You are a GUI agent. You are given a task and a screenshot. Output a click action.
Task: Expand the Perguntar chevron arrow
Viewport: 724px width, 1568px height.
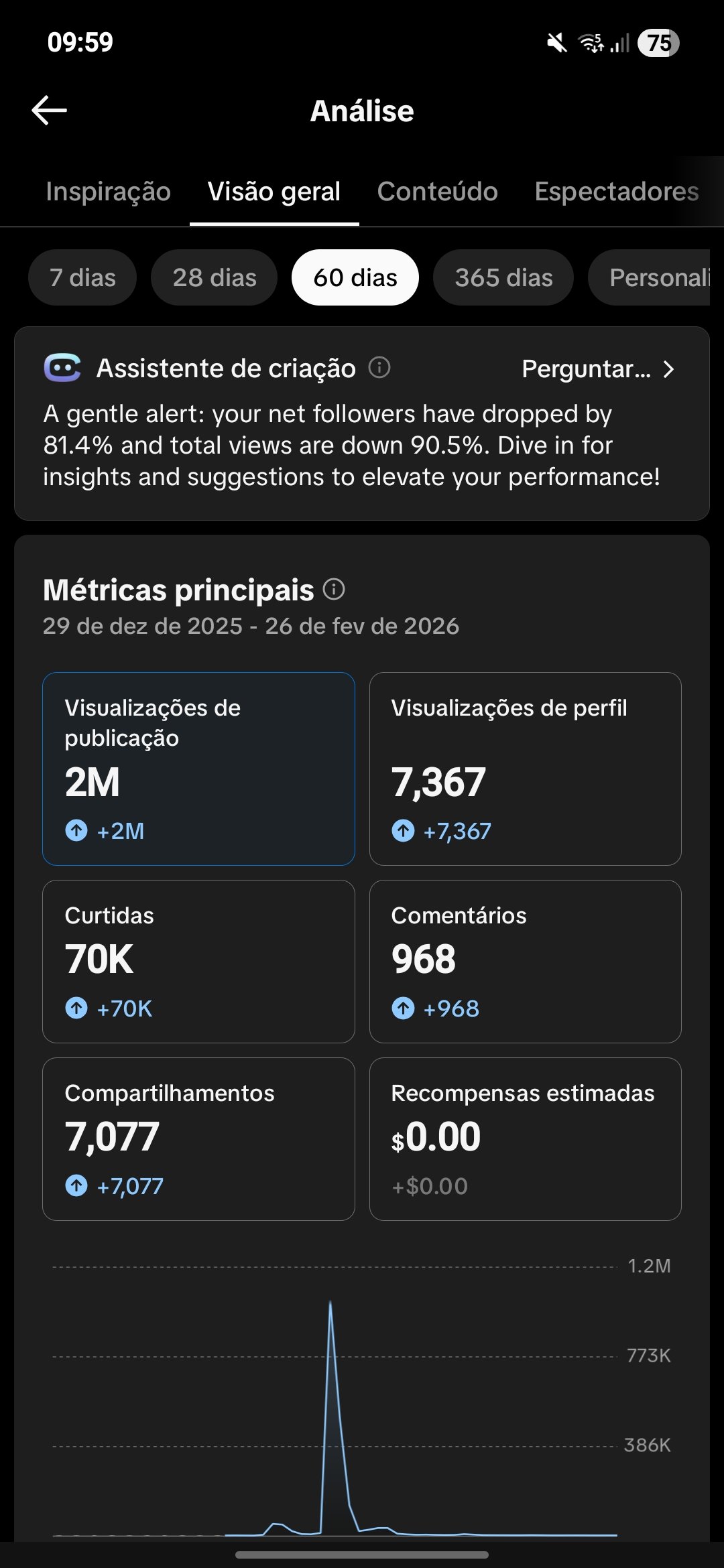pos(668,369)
